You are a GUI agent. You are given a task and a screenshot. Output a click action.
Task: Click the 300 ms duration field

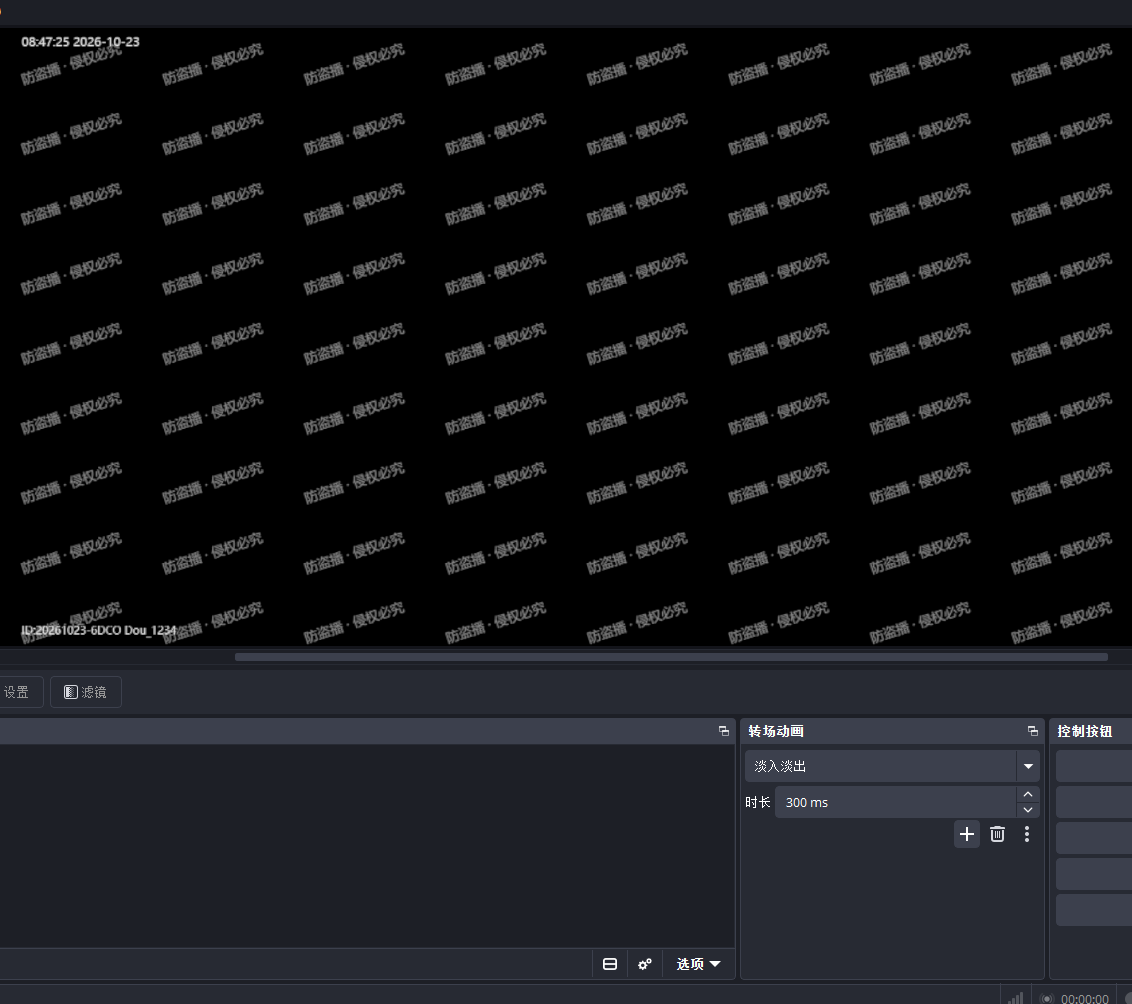[896, 803]
